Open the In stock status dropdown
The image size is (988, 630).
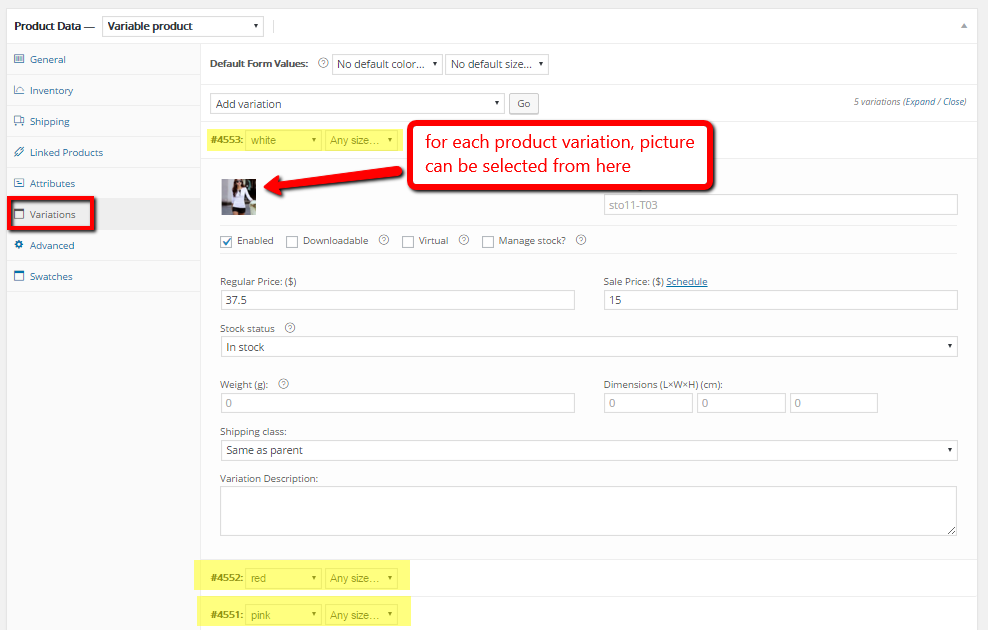click(589, 346)
